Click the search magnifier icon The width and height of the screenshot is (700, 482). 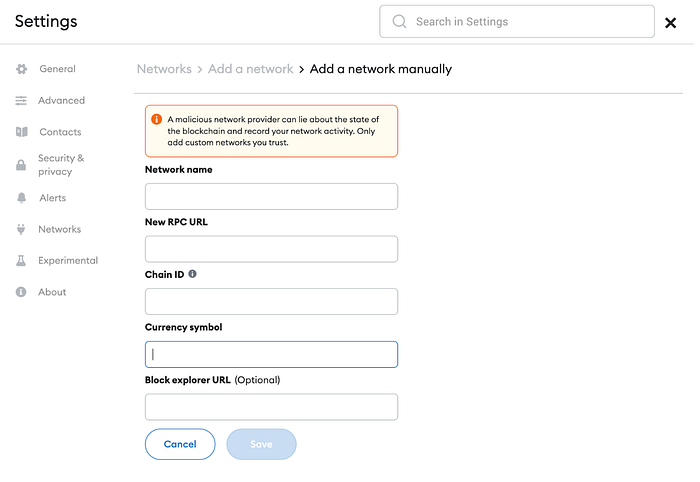click(400, 22)
